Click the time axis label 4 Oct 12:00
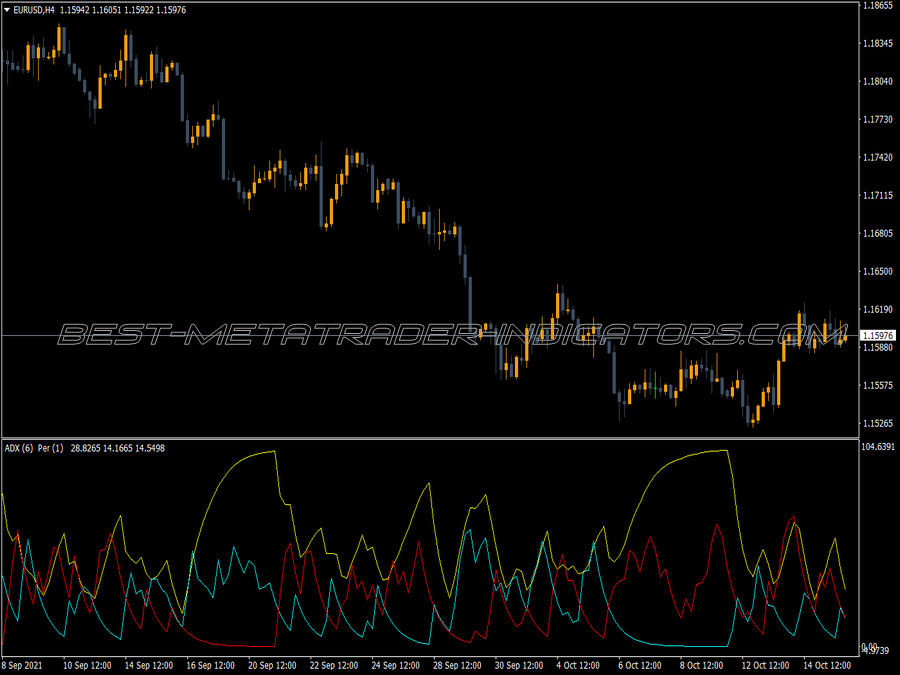 (x=578, y=666)
